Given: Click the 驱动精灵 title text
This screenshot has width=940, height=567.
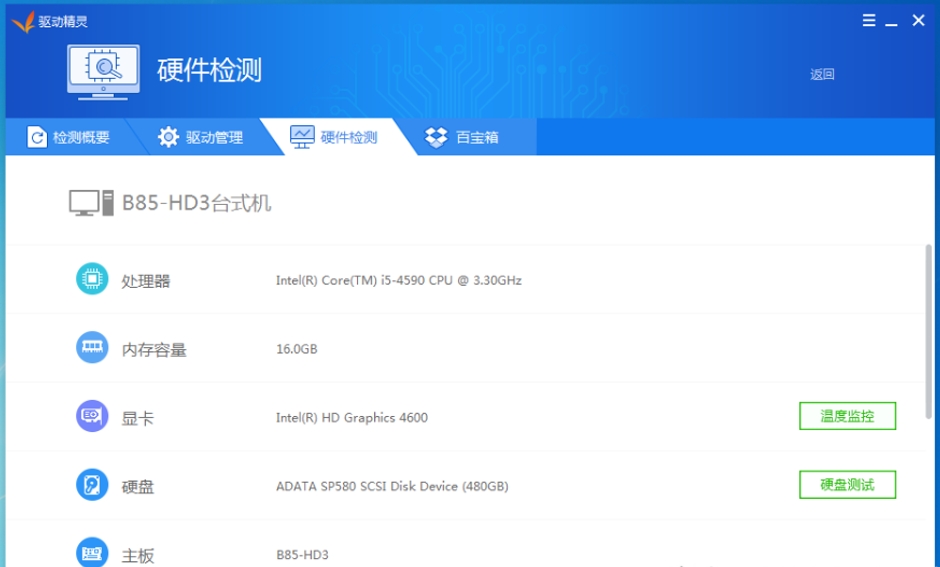Looking at the screenshot, I should [63, 22].
